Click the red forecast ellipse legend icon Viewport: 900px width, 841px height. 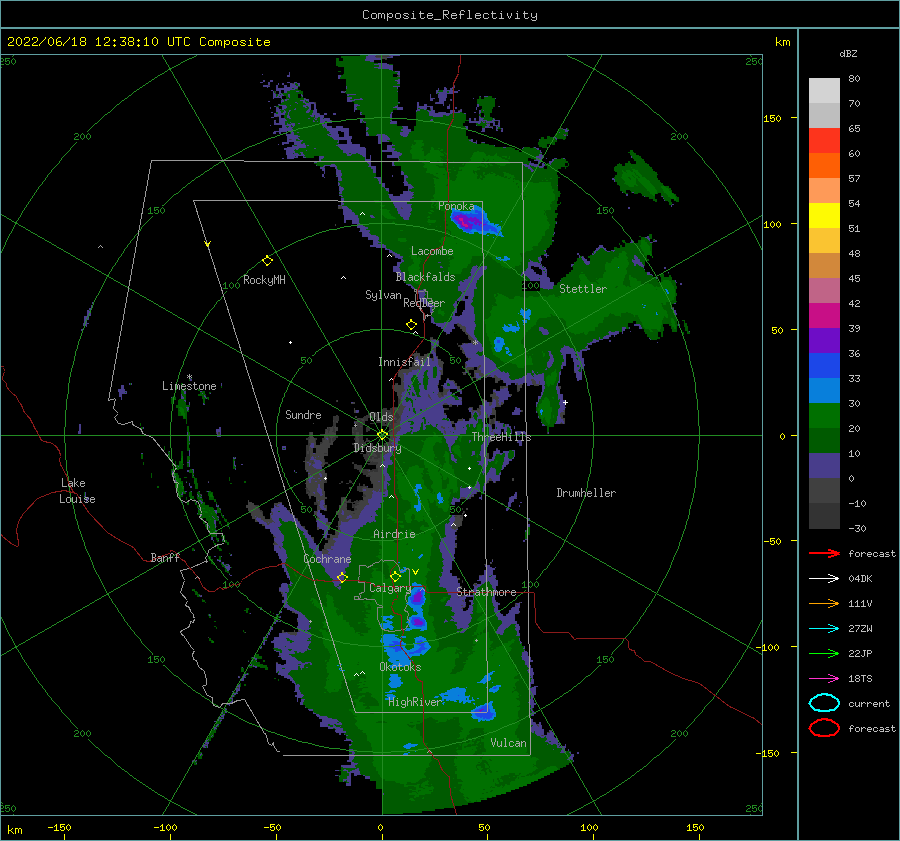pos(824,728)
